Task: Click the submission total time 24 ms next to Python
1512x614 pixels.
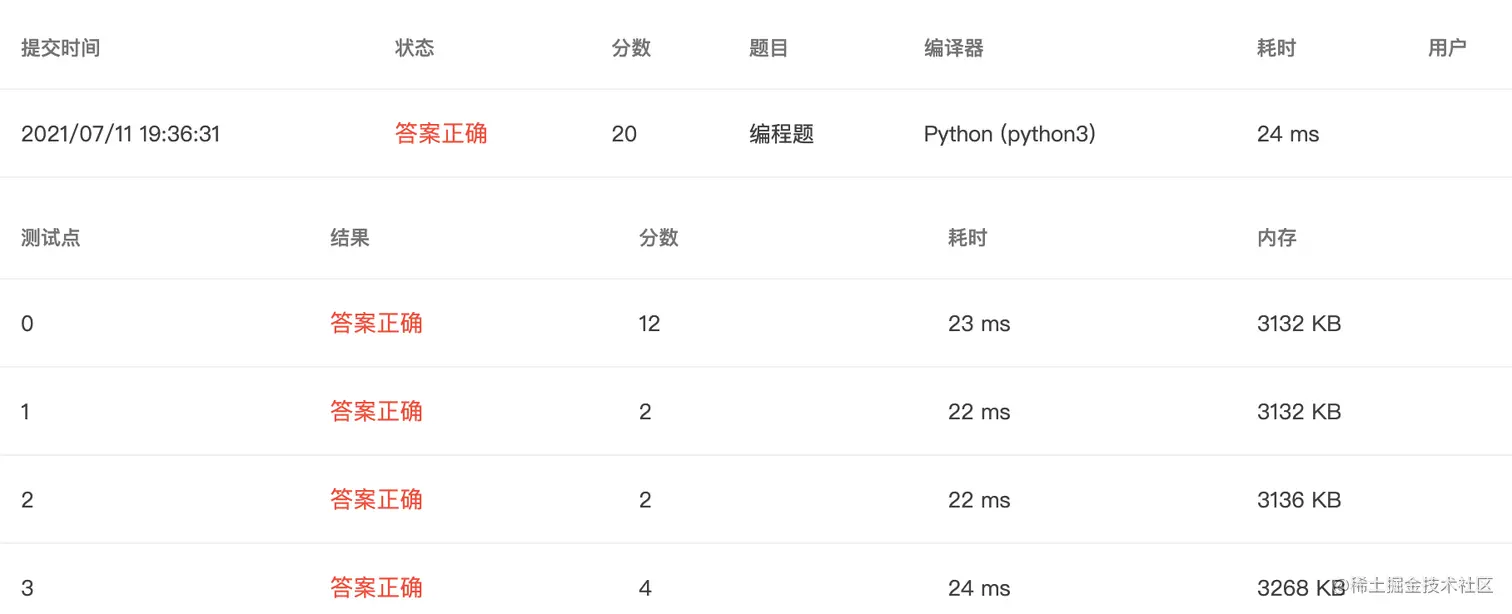Action: 1288,134
